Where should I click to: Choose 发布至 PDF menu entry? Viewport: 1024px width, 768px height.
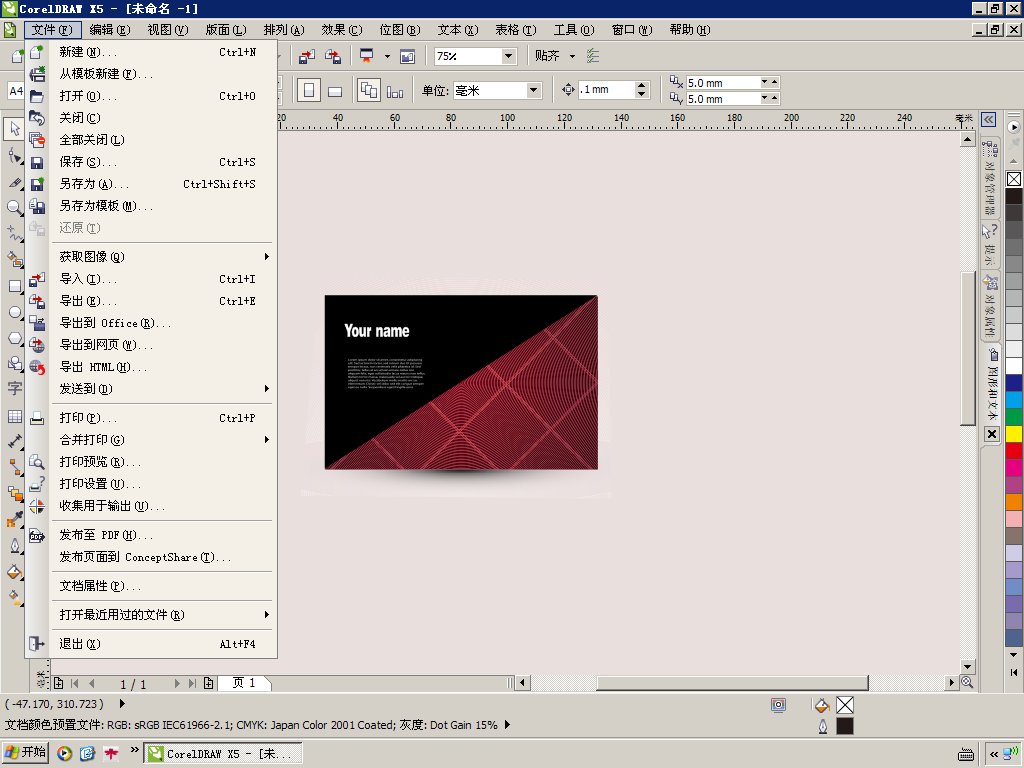click(x=151, y=535)
